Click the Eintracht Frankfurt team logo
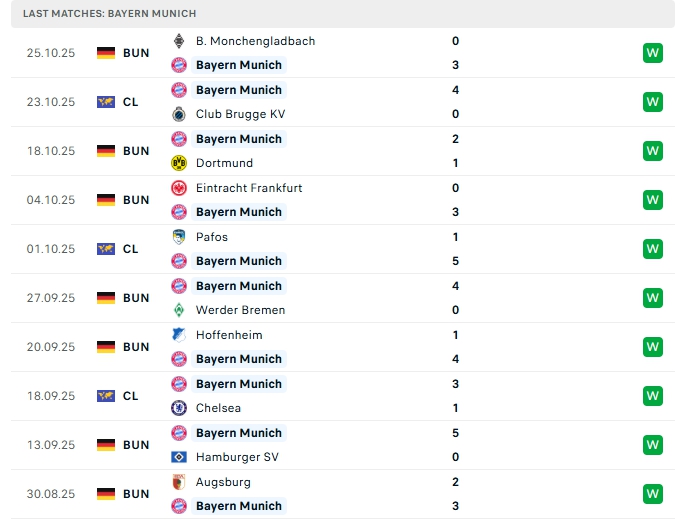Screen dimensions: 687x520 [x=179, y=188]
